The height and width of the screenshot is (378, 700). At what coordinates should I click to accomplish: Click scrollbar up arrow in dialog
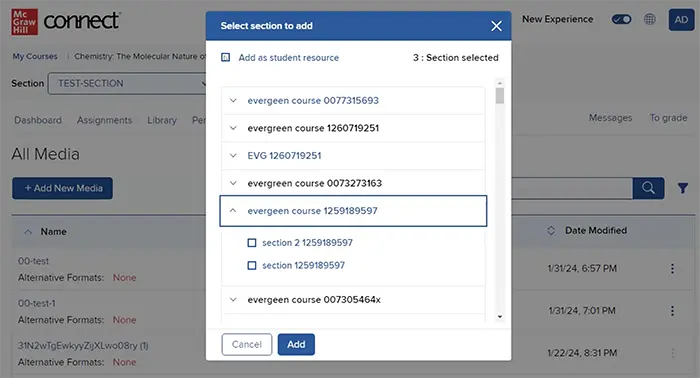tap(500, 83)
